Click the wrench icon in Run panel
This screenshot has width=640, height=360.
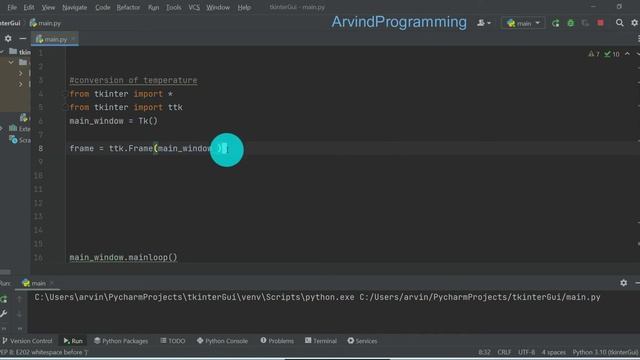(x=4, y=313)
